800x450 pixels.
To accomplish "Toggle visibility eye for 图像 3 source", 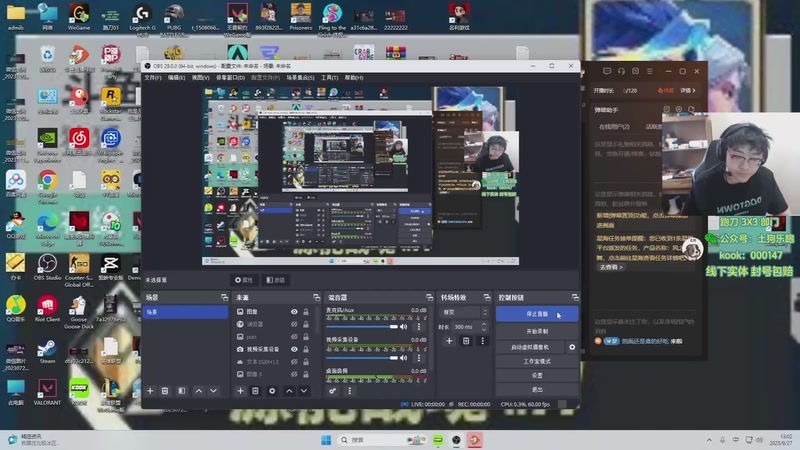I will click(294, 374).
